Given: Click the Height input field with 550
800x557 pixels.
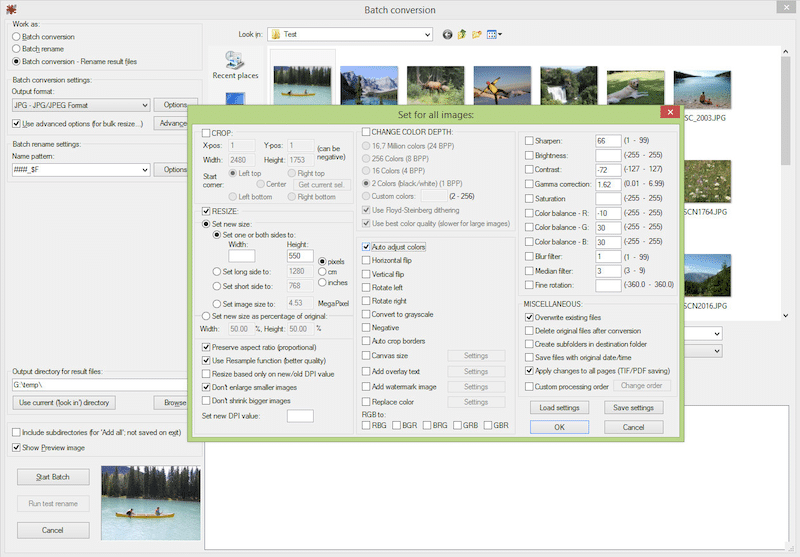Looking at the screenshot, I should pos(300,256).
